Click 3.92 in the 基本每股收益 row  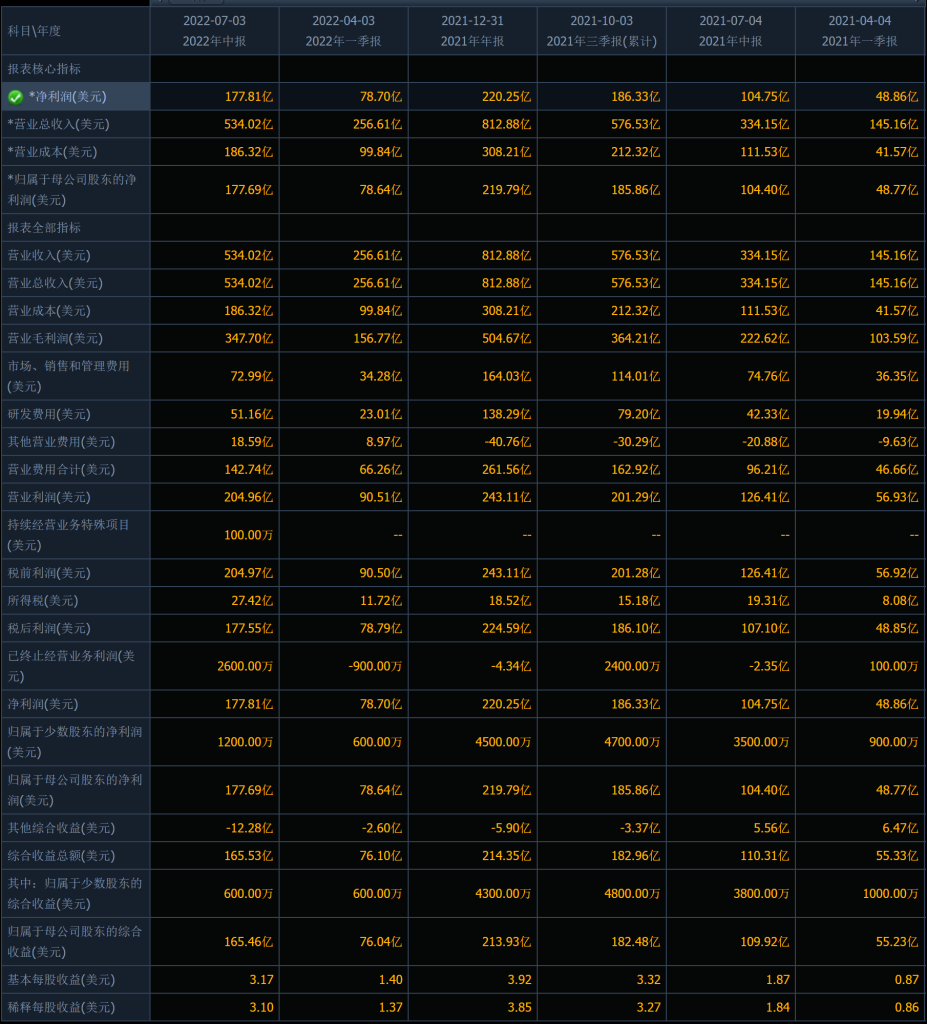(519, 980)
